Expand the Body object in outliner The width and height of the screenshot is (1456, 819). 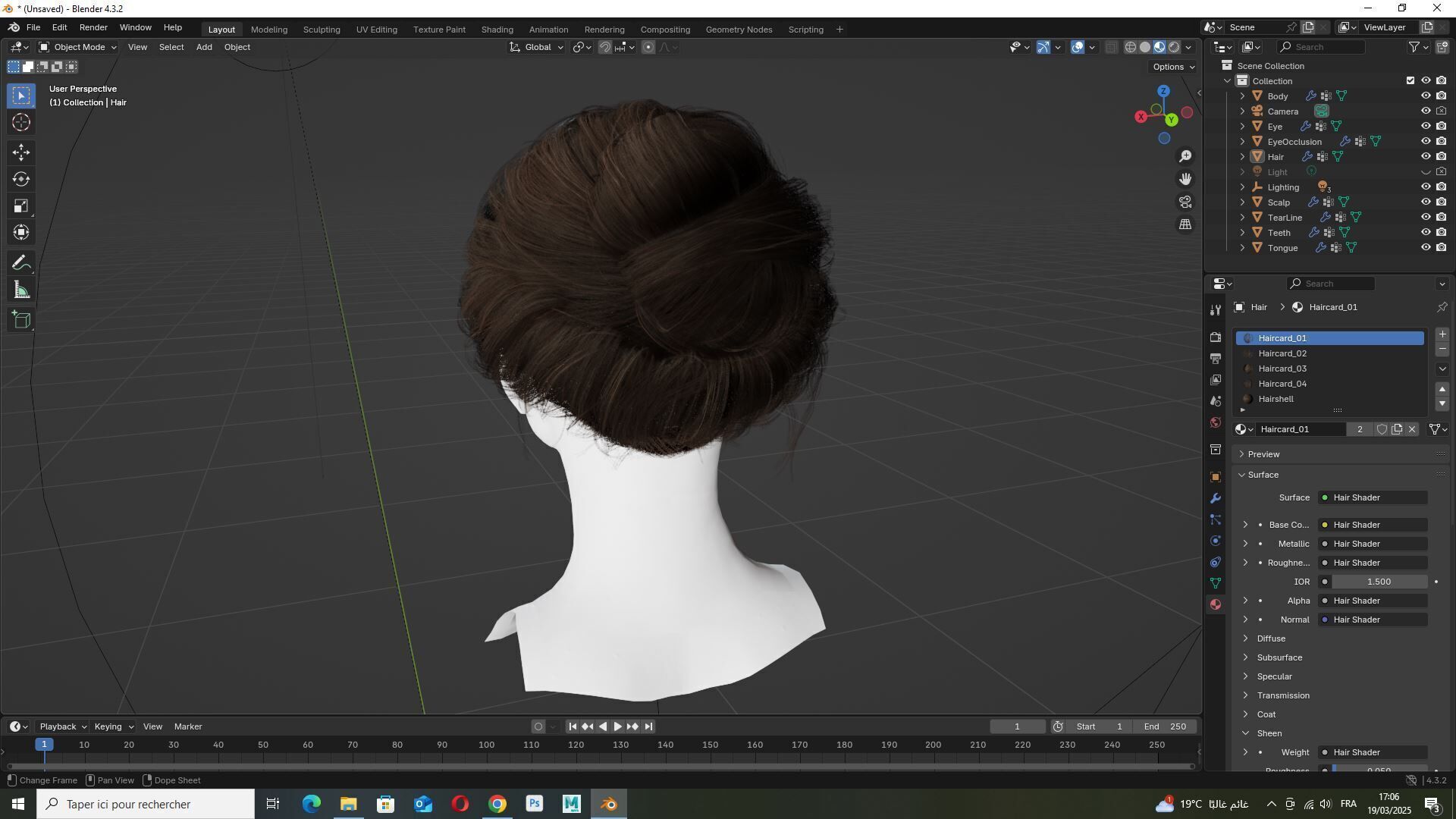1242,96
